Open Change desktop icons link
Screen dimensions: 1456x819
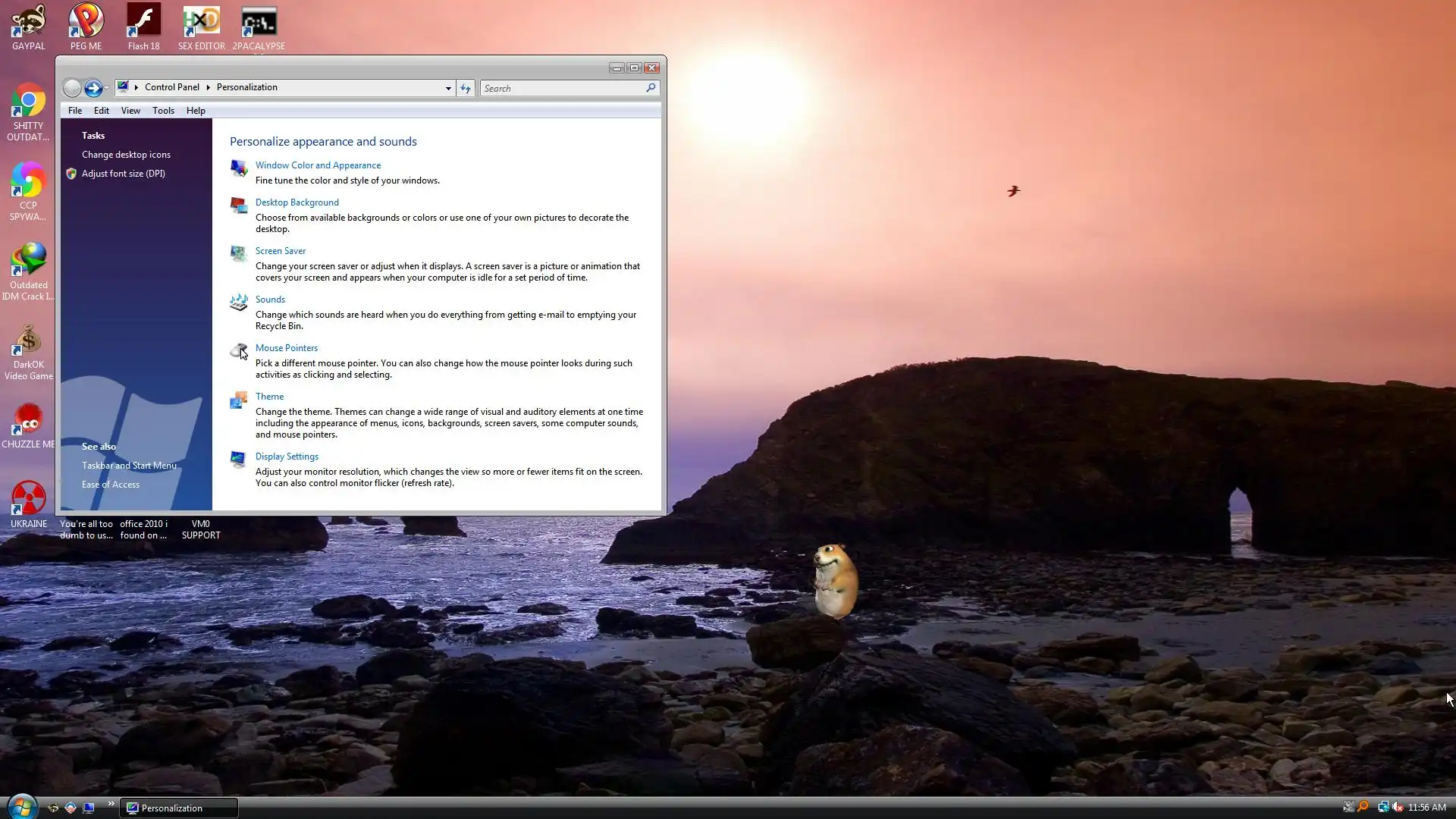pyautogui.click(x=126, y=155)
